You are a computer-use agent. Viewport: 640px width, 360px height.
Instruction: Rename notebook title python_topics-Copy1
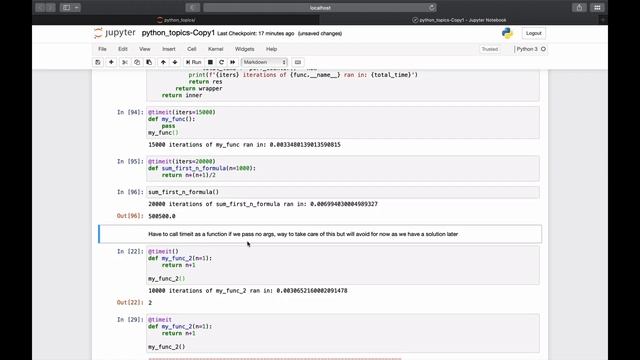coord(178,33)
